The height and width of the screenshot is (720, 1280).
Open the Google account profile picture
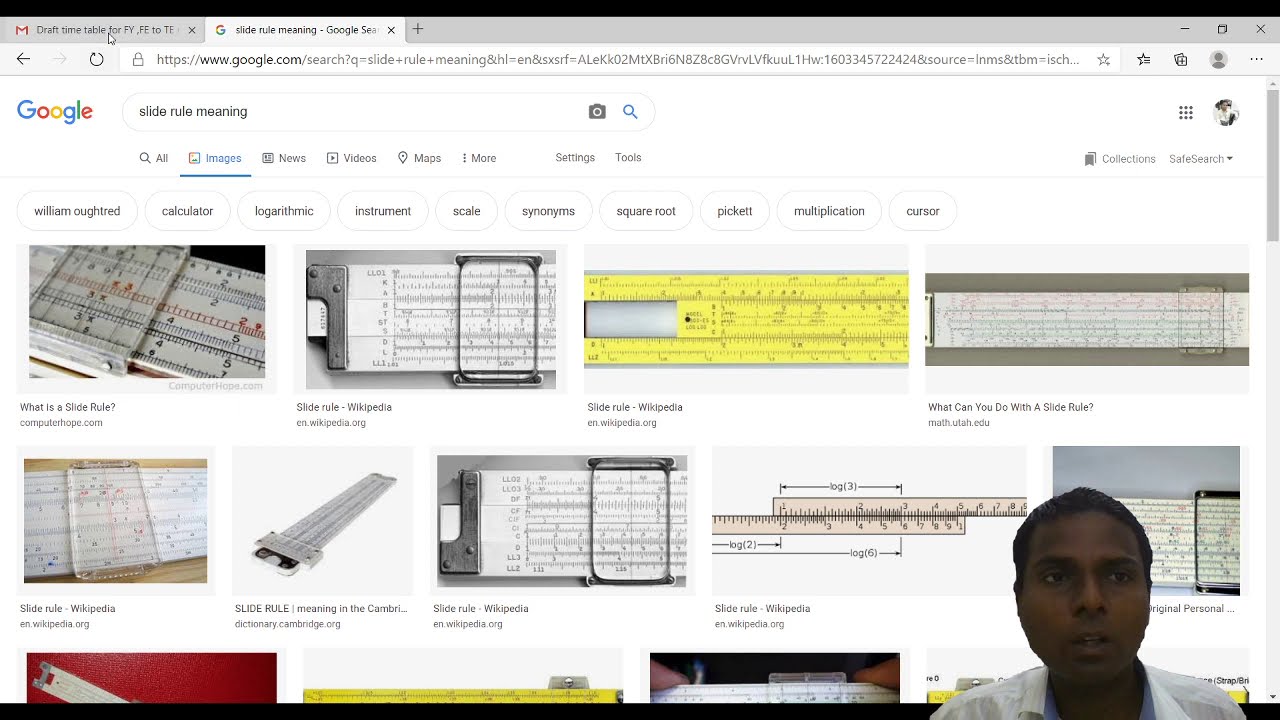click(x=1226, y=112)
